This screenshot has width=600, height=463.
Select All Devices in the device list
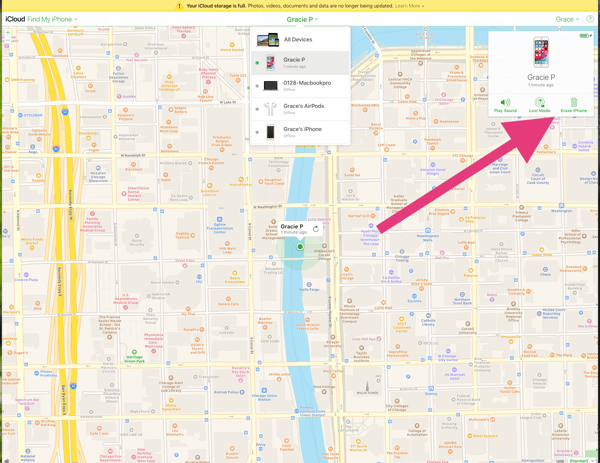[300, 39]
